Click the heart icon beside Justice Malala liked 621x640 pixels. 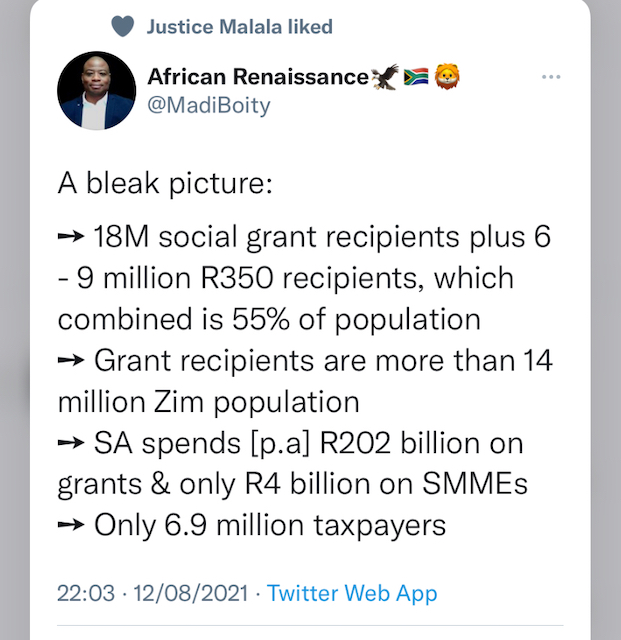pyautogui.click(x=122, y=27)
